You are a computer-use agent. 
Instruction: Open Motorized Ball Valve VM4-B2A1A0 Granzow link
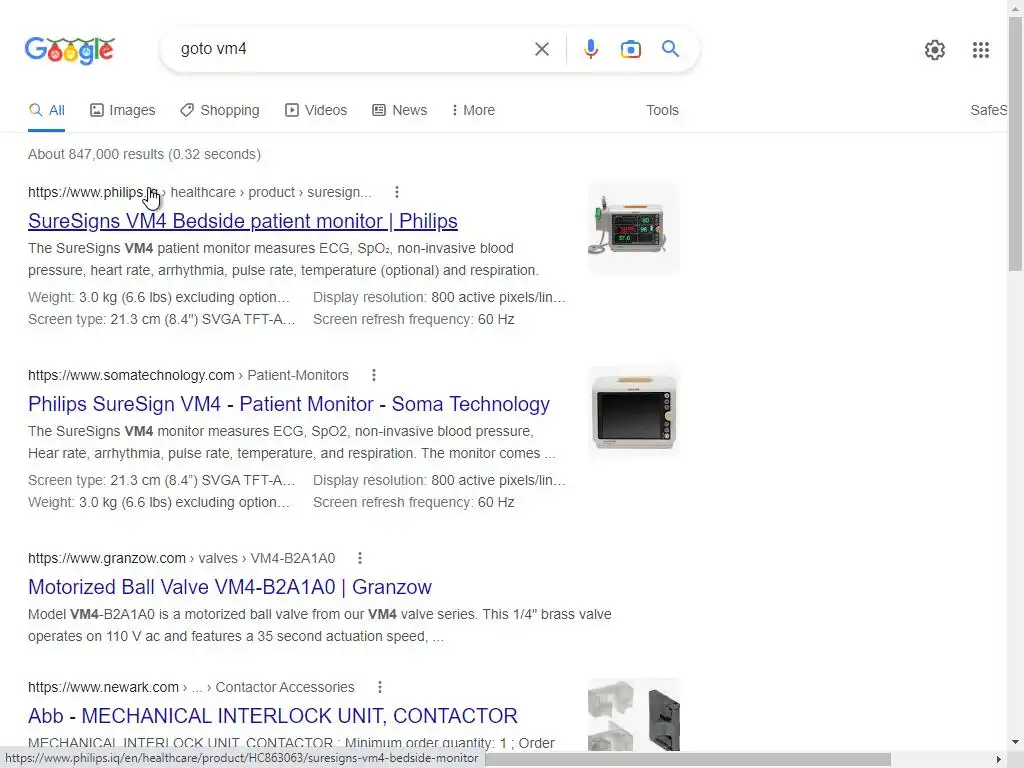pos(230,586)
